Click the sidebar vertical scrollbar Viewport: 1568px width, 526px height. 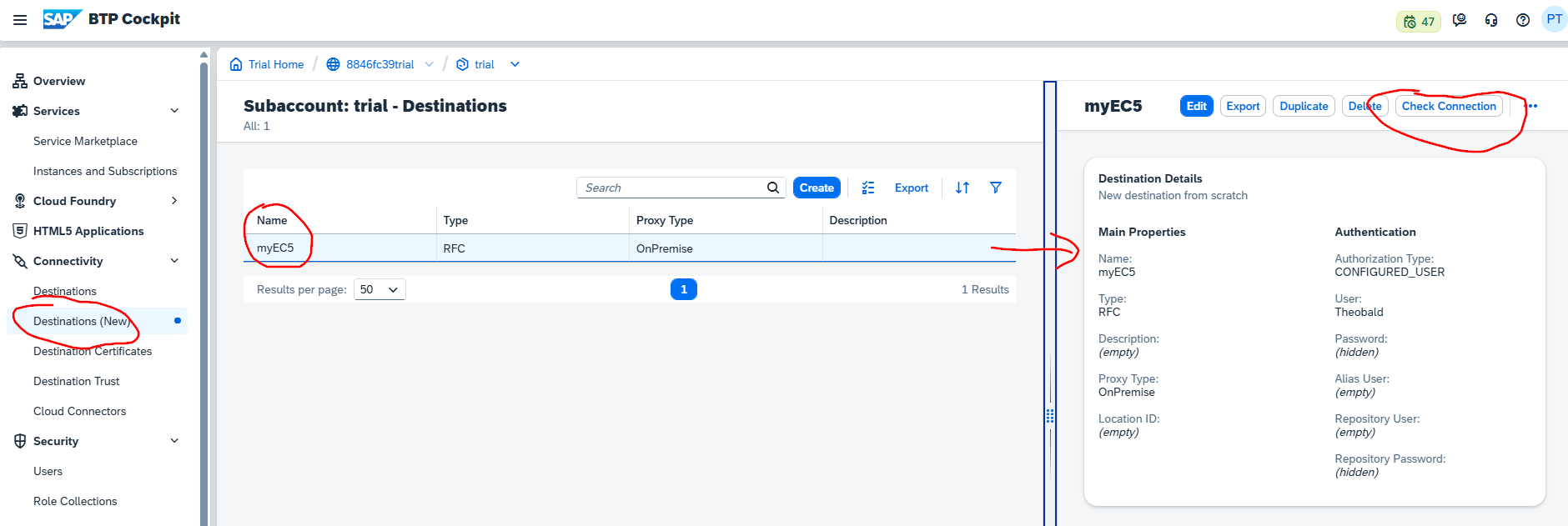204,292
